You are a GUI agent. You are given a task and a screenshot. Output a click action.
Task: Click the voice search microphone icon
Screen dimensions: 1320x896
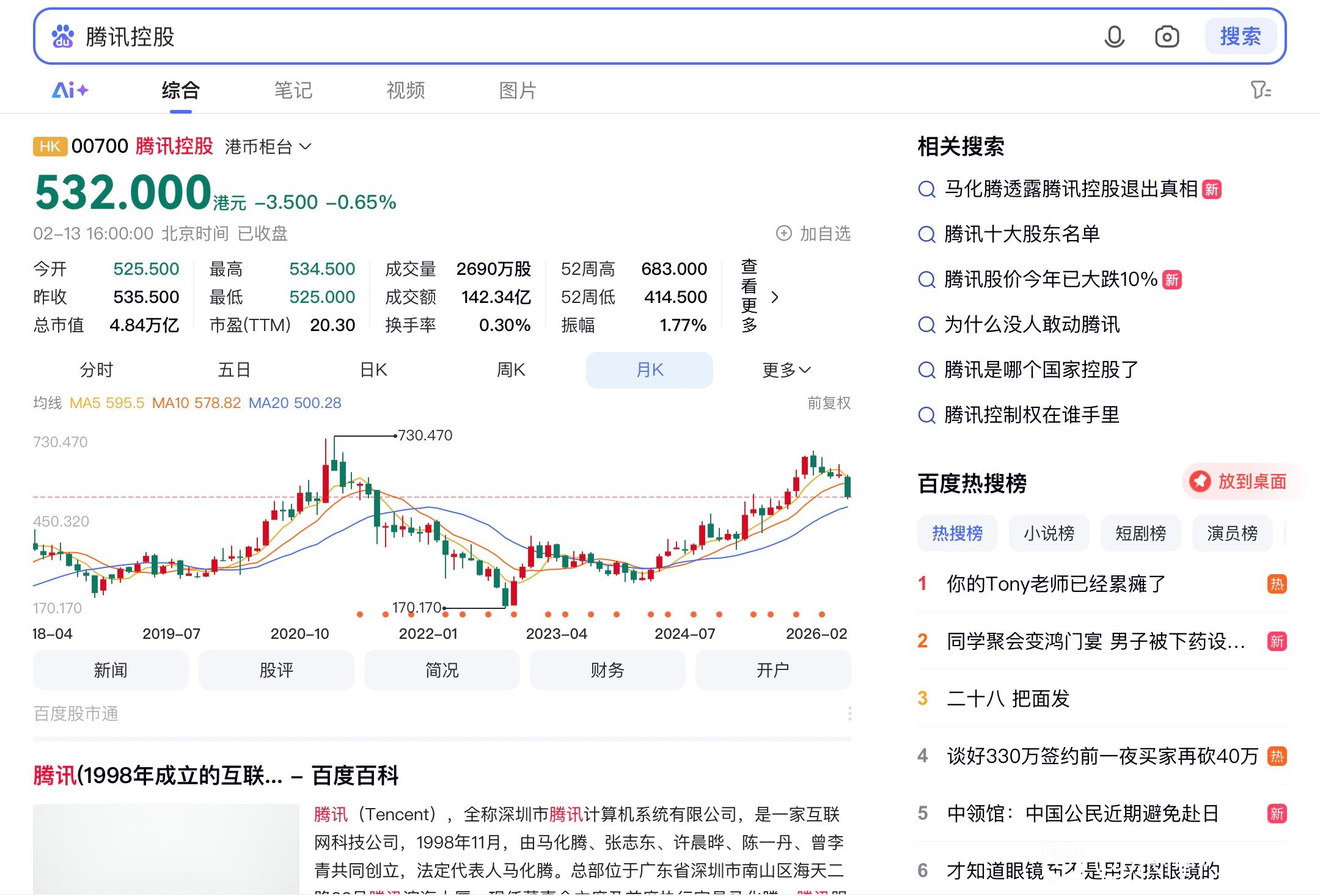pyautogui.click(x=1114, y=37)
